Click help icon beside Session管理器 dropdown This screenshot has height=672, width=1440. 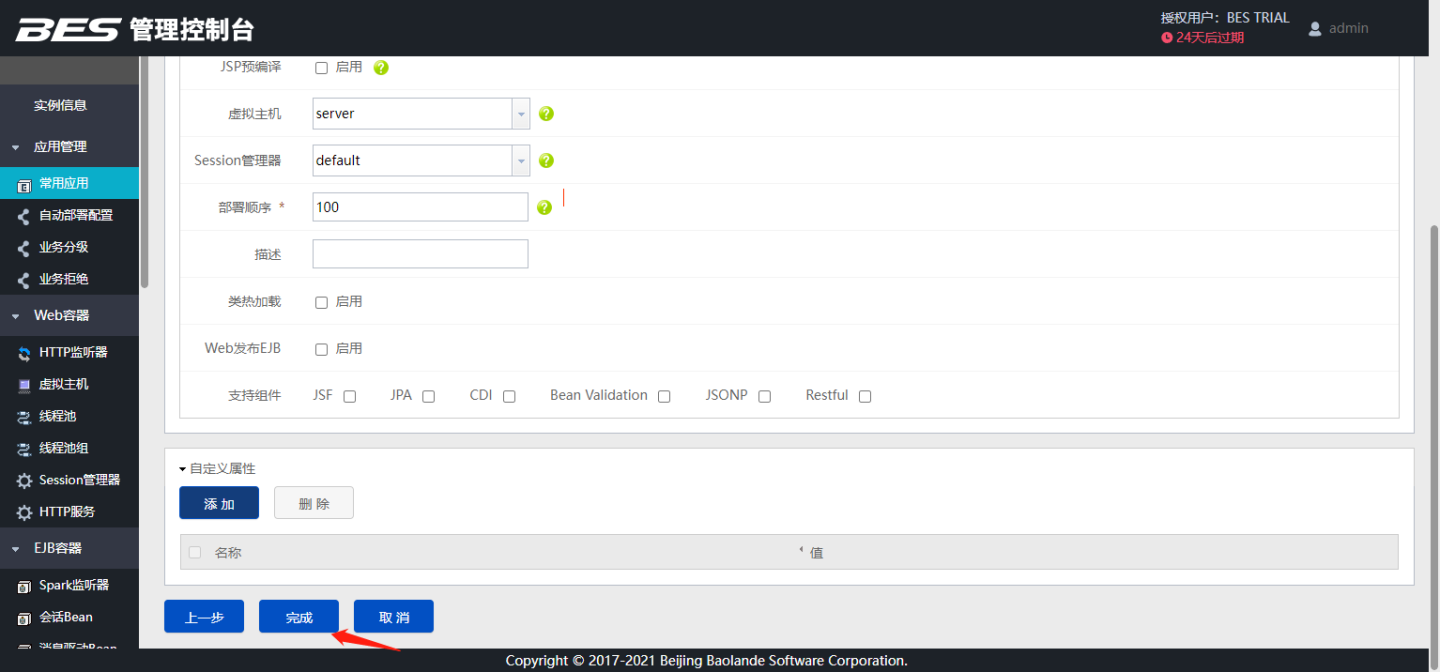click(546, 160)
